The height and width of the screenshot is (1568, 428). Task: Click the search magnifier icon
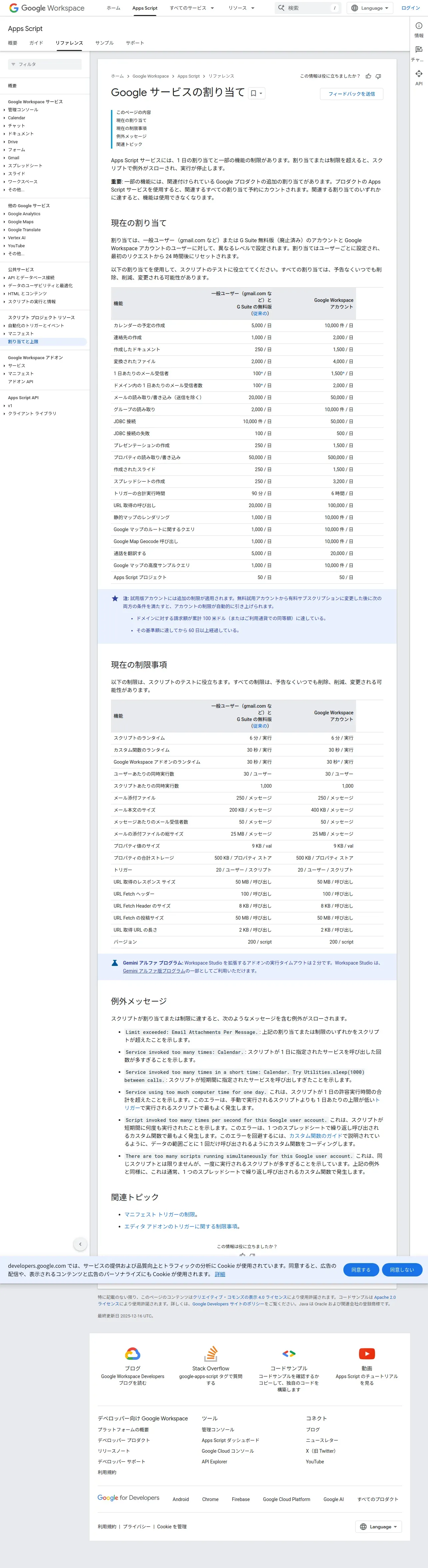point(281,8)
